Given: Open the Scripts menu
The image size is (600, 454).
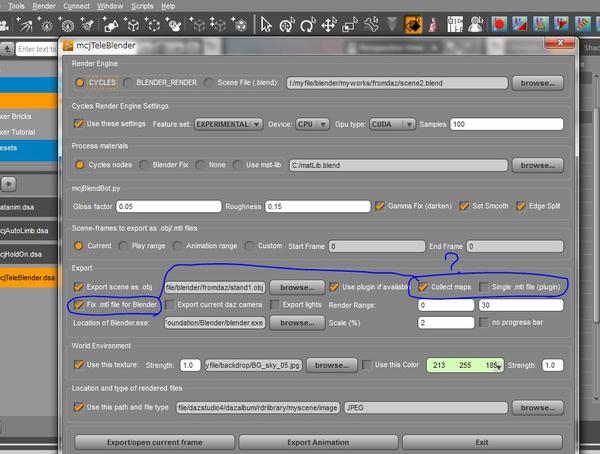Looking at the screenshot, I should pos(142,6).
